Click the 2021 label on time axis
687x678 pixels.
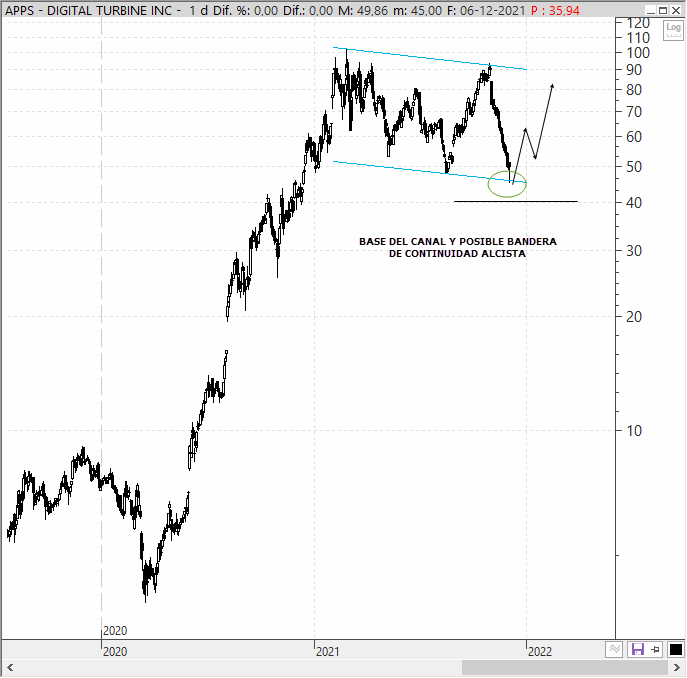point(328,652)
